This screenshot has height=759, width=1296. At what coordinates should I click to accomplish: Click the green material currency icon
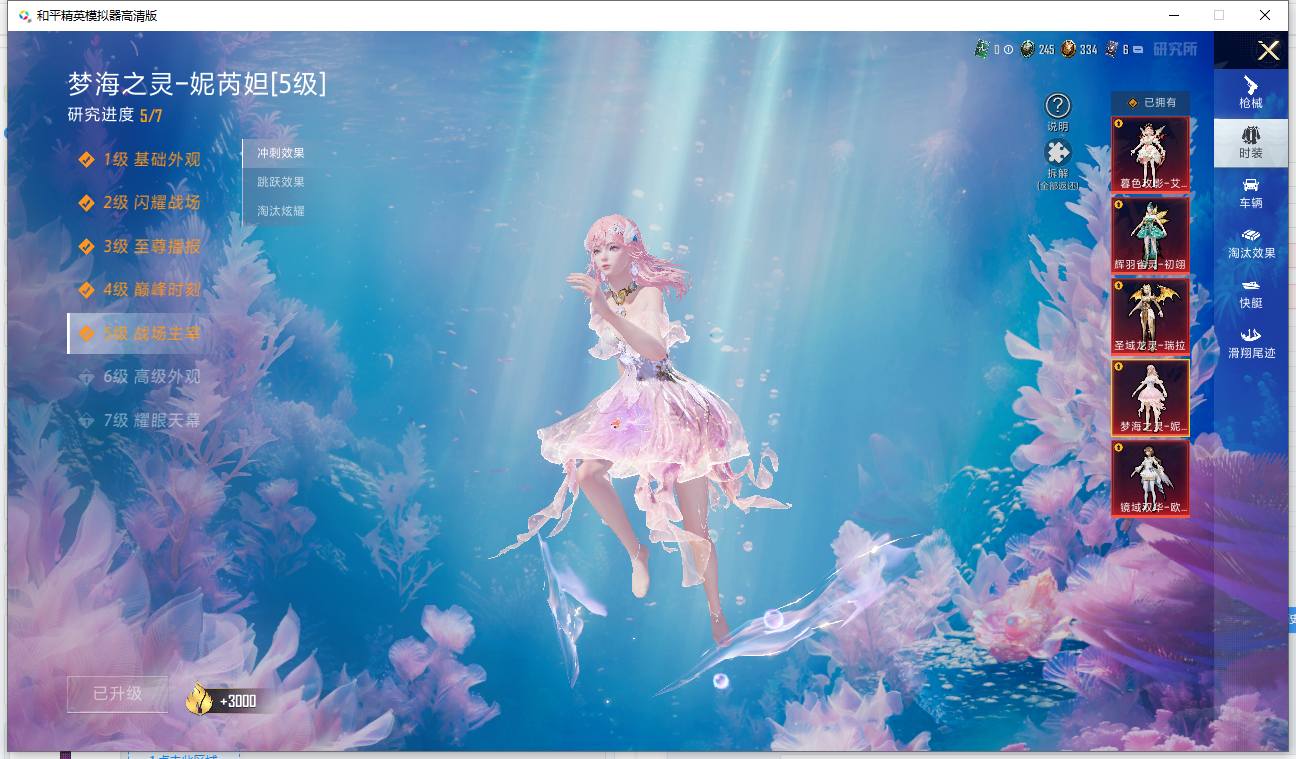(x=982, y=49)
